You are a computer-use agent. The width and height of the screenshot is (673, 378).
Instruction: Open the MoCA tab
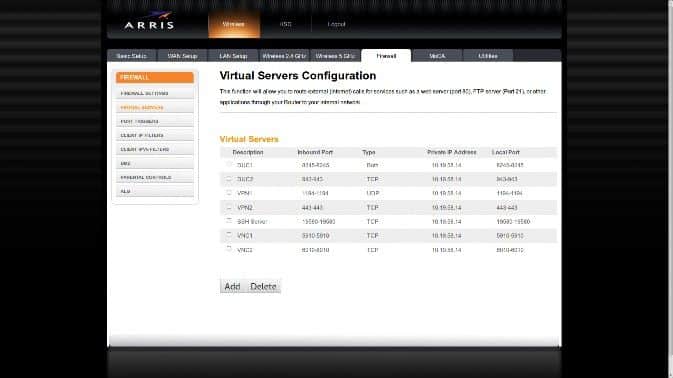coord(437,56)
